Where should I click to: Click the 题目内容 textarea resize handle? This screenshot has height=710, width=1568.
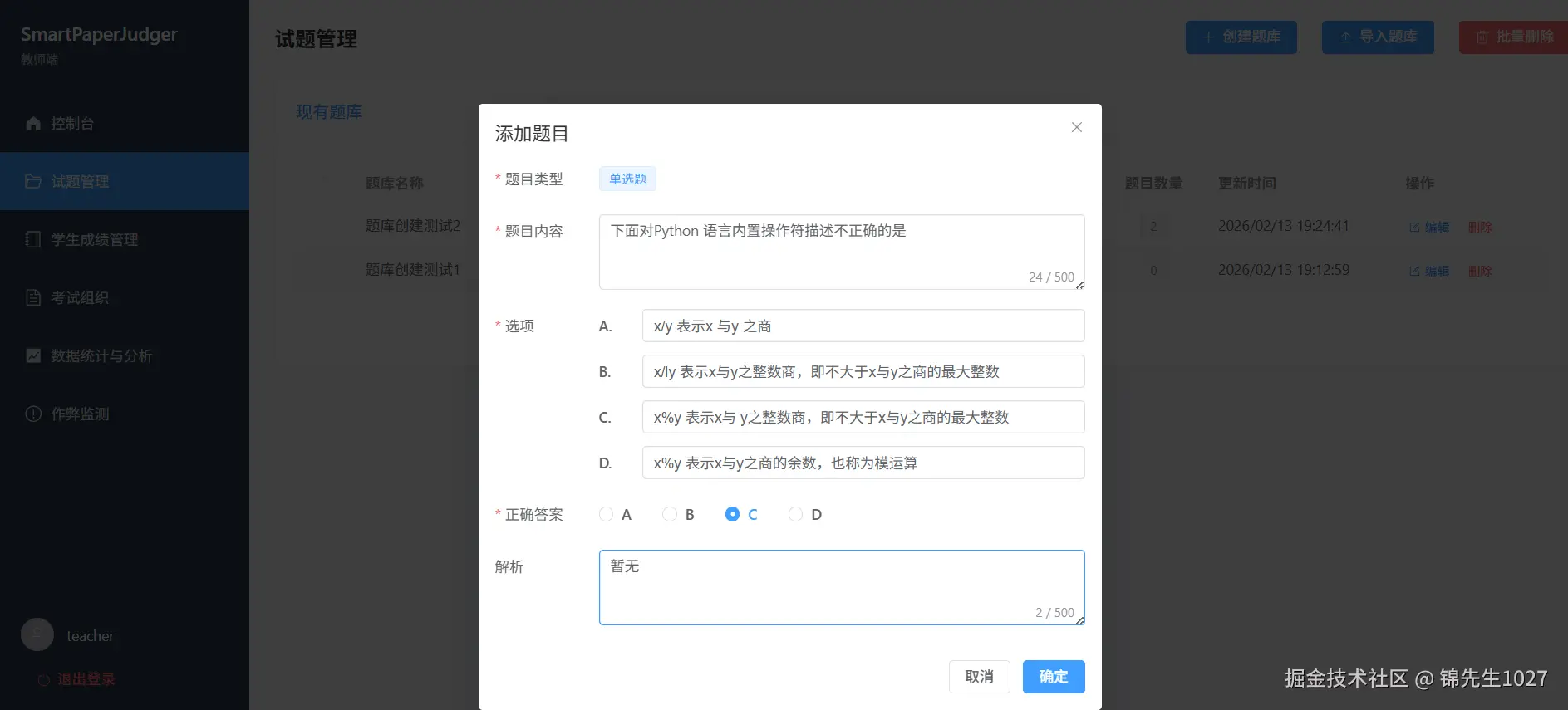(1079, 285)
